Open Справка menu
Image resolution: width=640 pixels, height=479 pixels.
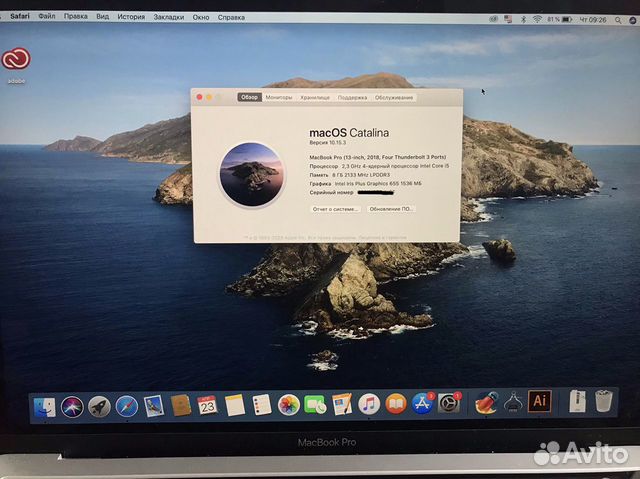point(231,17)
